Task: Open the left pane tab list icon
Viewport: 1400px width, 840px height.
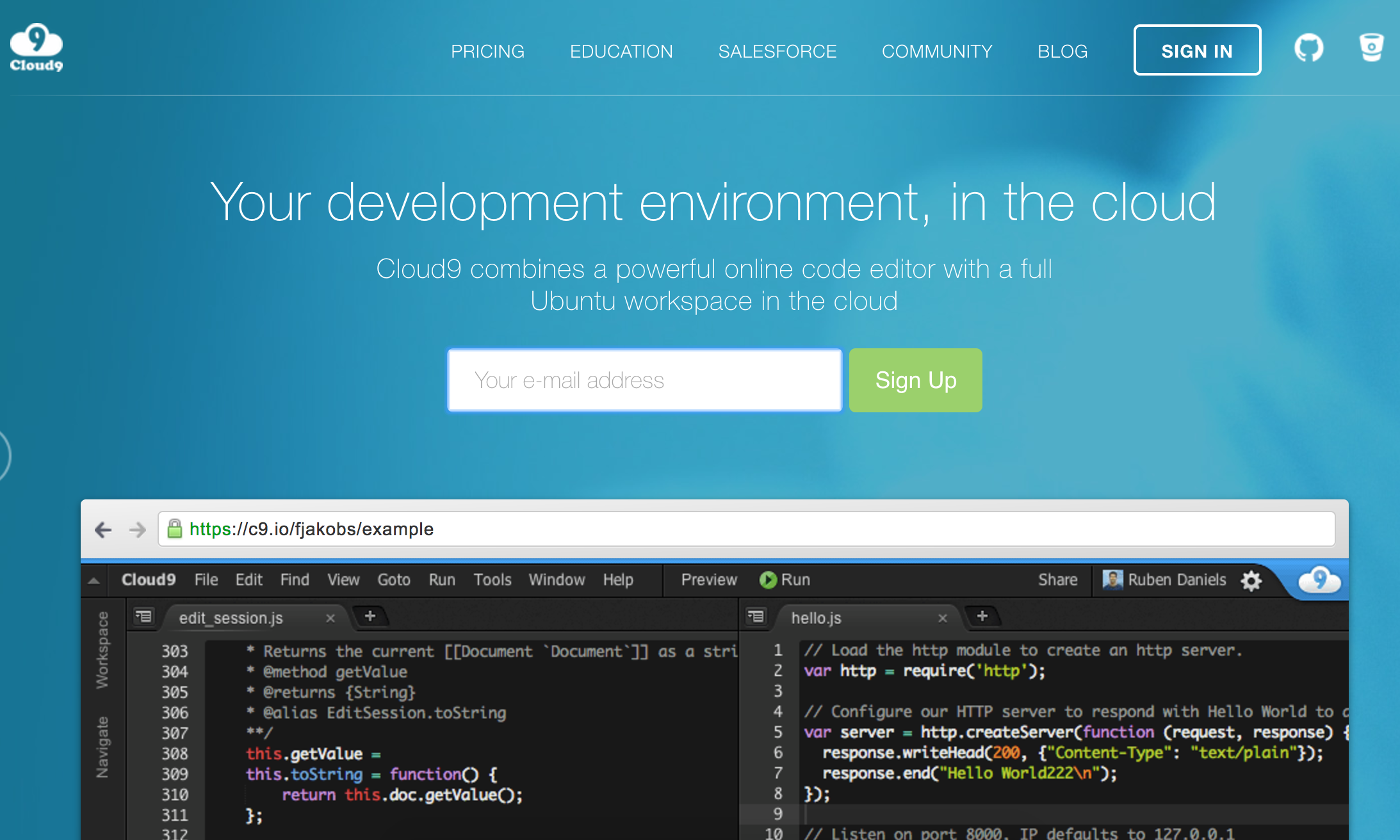Action: (143, 617)
